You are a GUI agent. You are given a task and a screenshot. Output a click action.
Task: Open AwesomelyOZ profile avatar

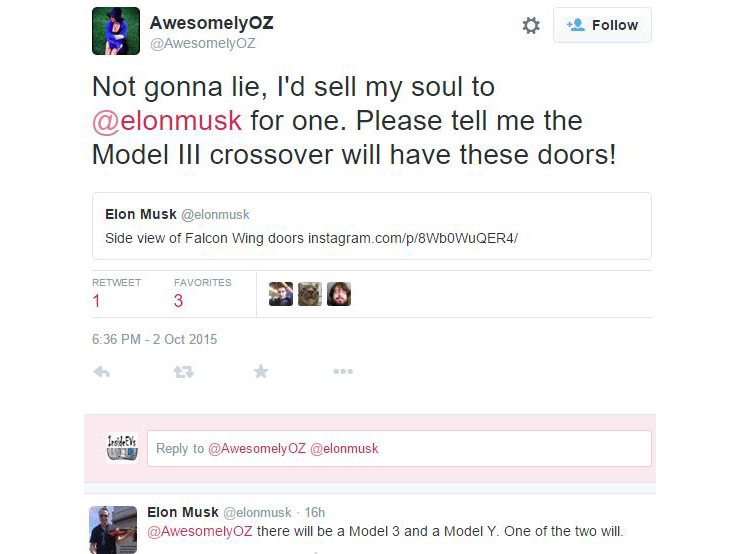[x=116, y=31]
